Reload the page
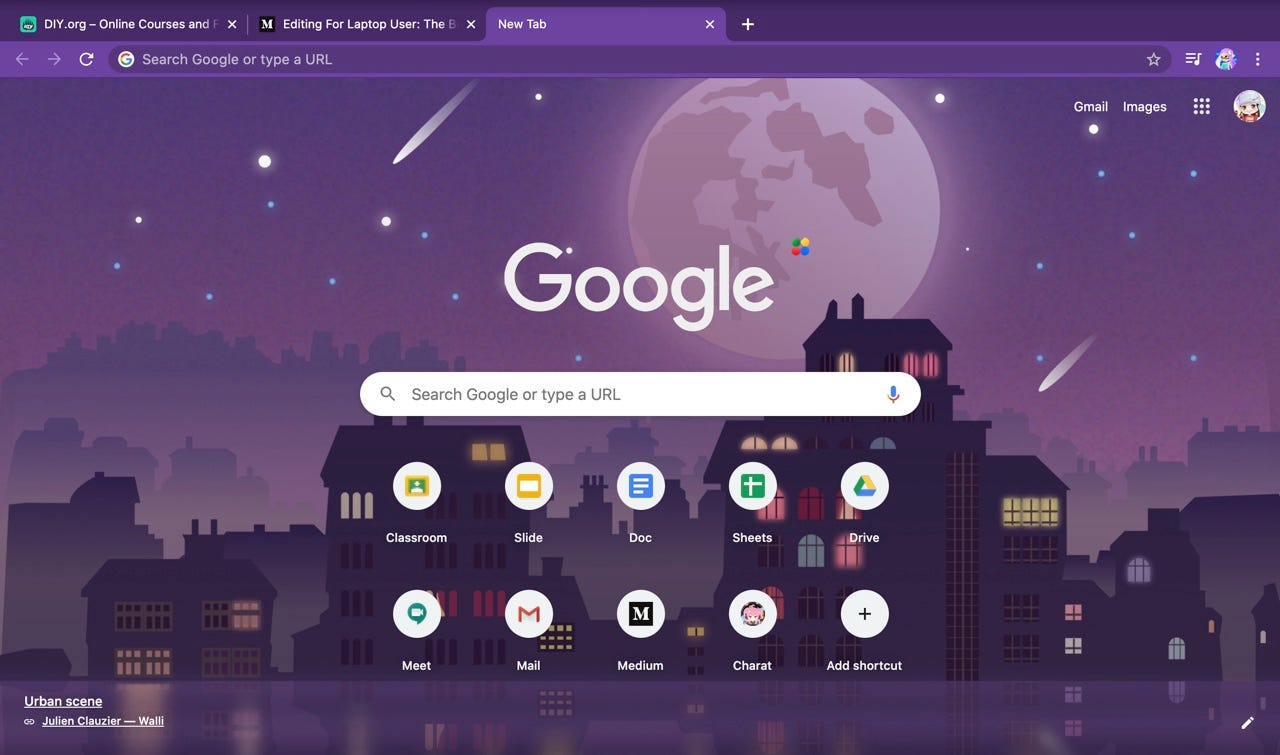 [x=86, y=59]
